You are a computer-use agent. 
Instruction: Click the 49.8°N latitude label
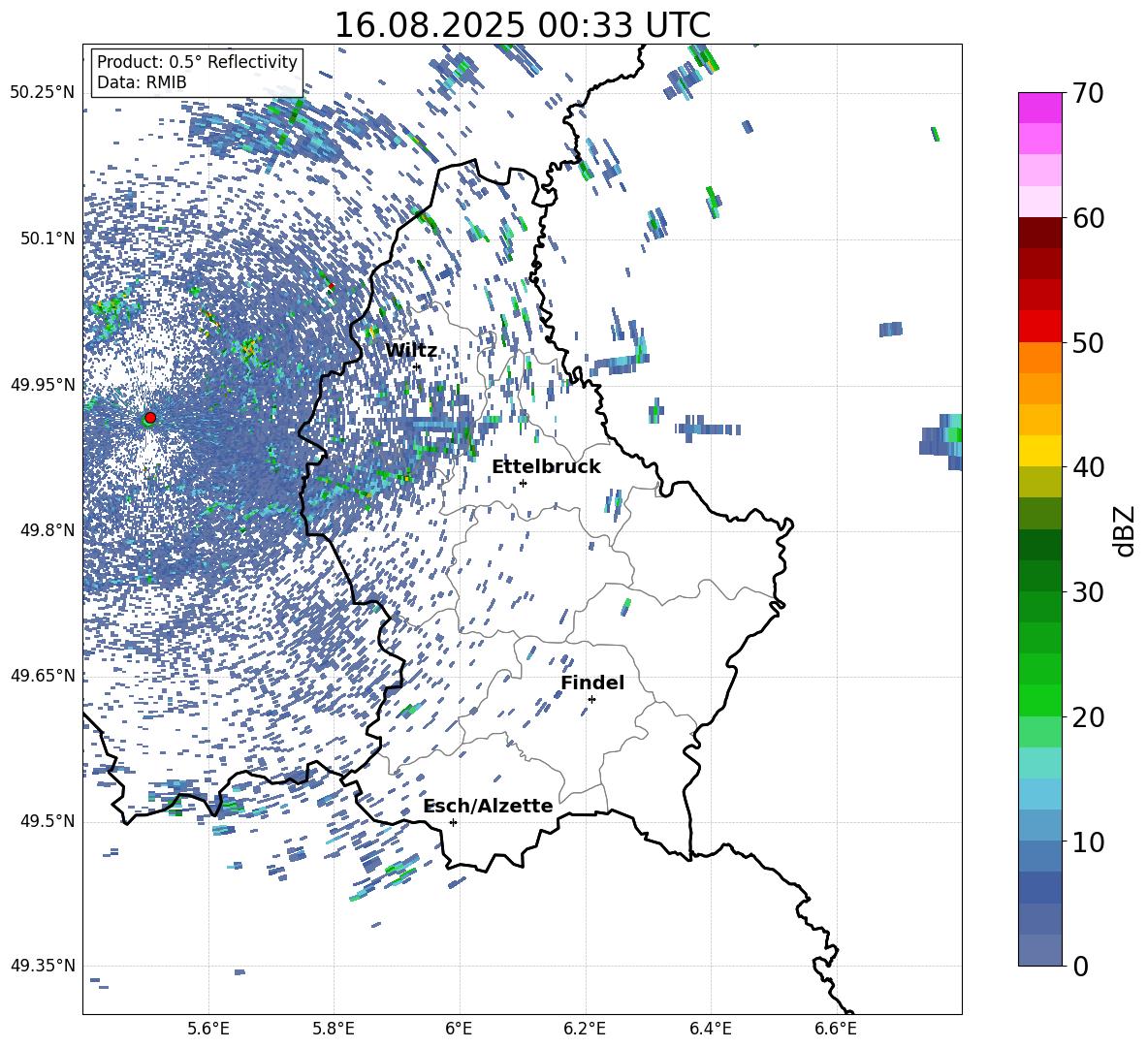pyautogui.click(x=48, y=530)
